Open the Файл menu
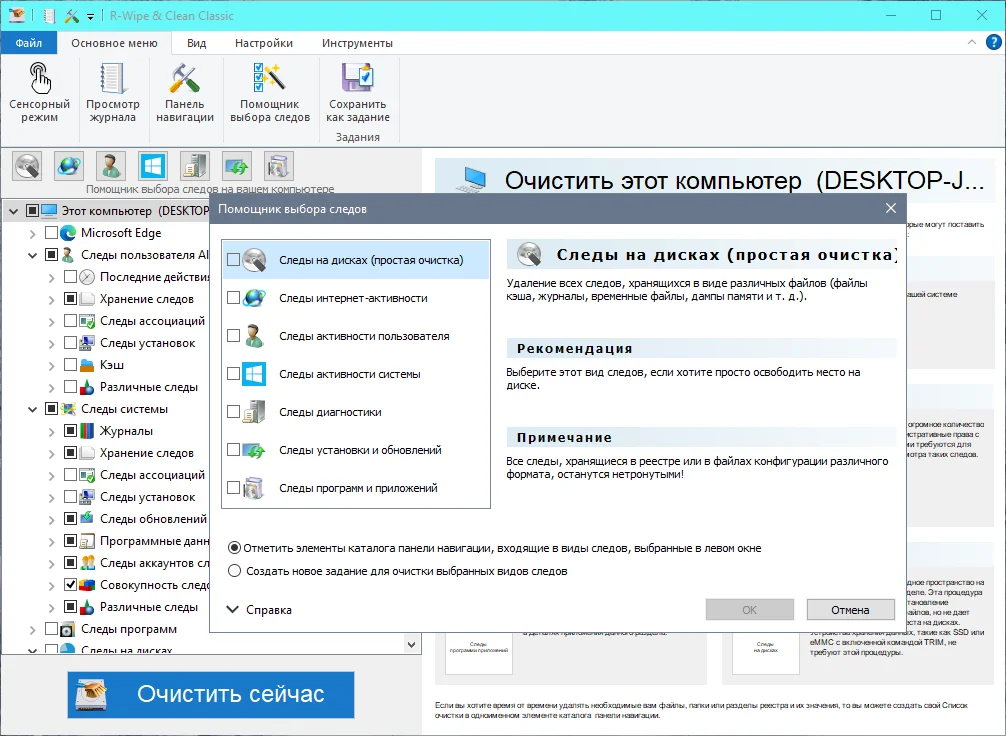 point(29,43)
